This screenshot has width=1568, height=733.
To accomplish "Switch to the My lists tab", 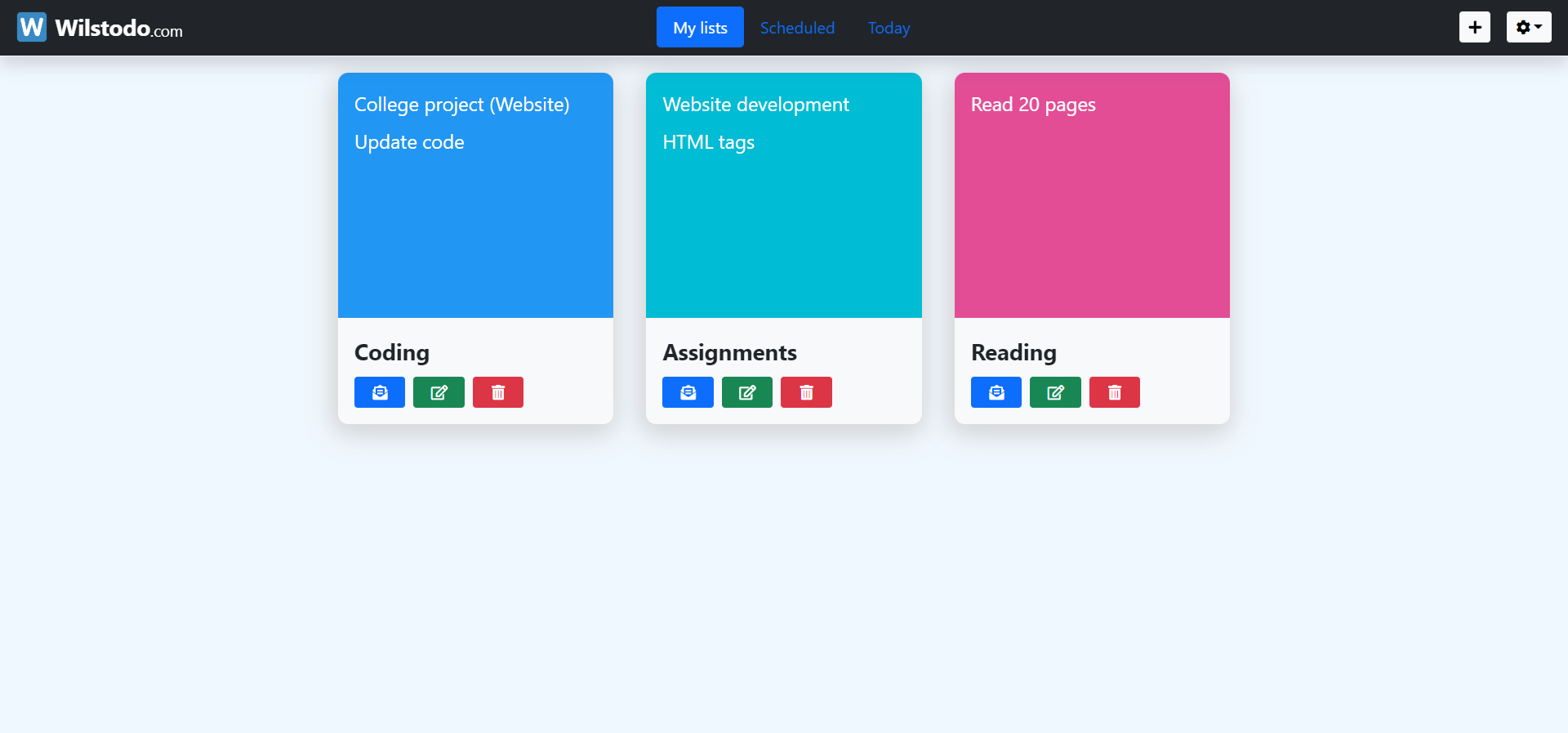I will click(700, 28).
